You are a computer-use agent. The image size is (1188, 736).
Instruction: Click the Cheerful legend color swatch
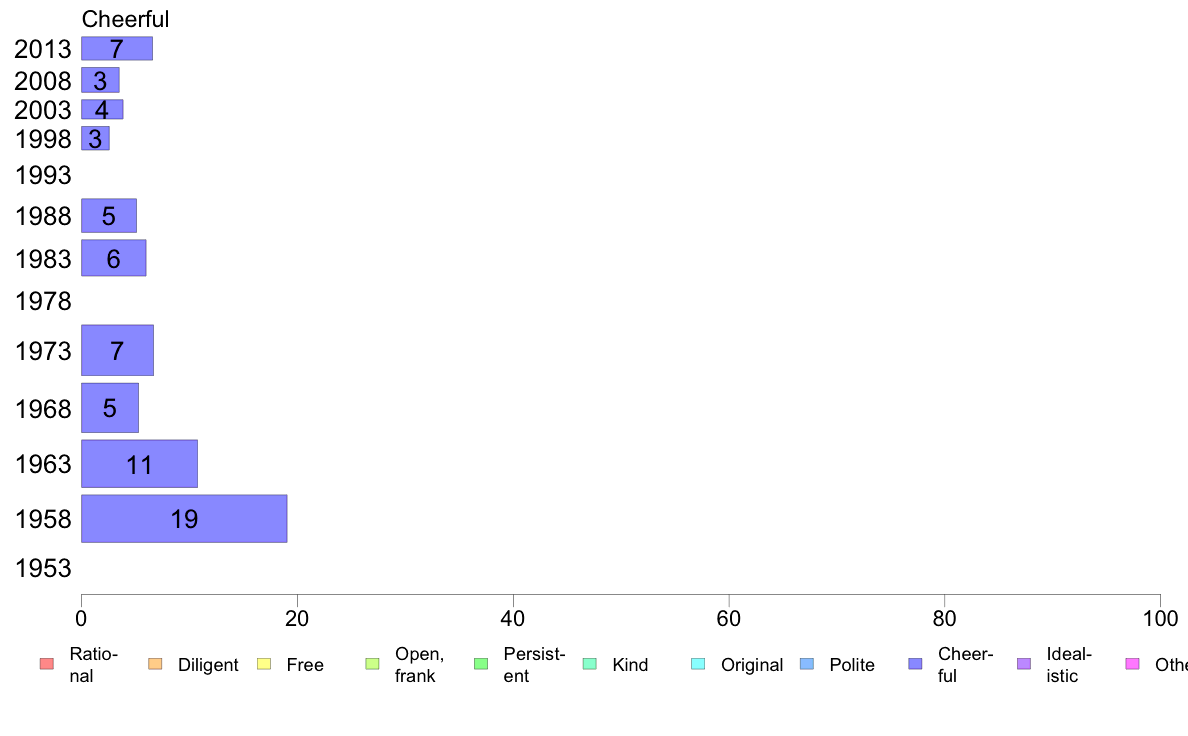[x=915, y=664]
